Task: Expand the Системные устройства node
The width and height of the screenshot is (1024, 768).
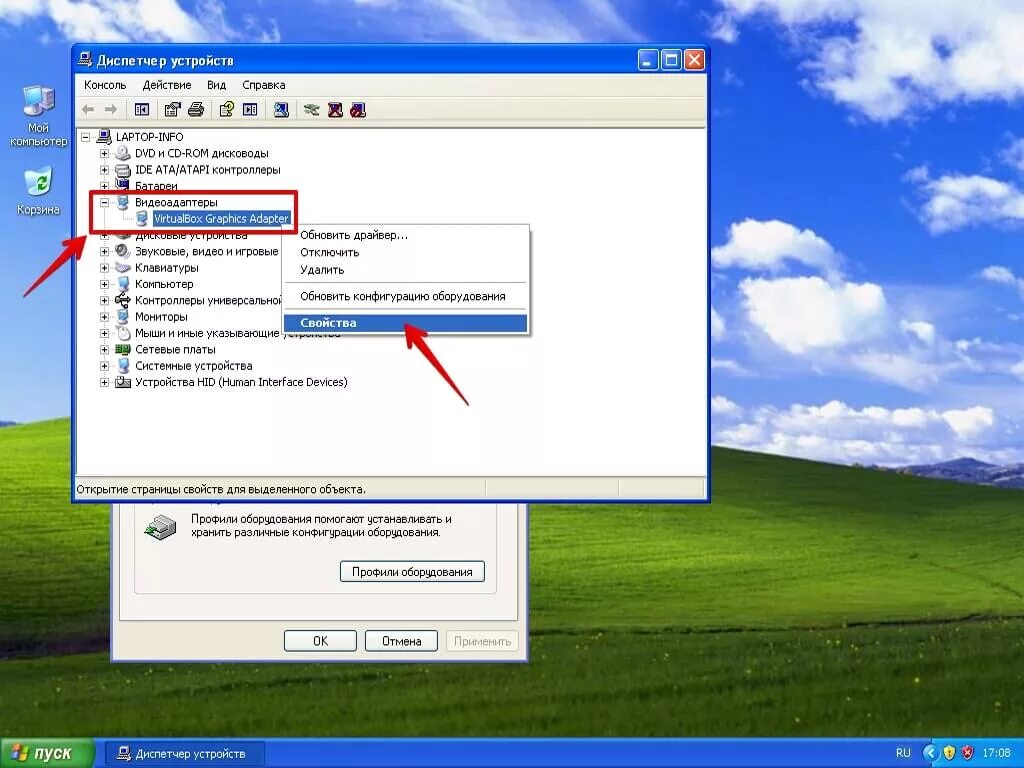Action: point(104,366)
